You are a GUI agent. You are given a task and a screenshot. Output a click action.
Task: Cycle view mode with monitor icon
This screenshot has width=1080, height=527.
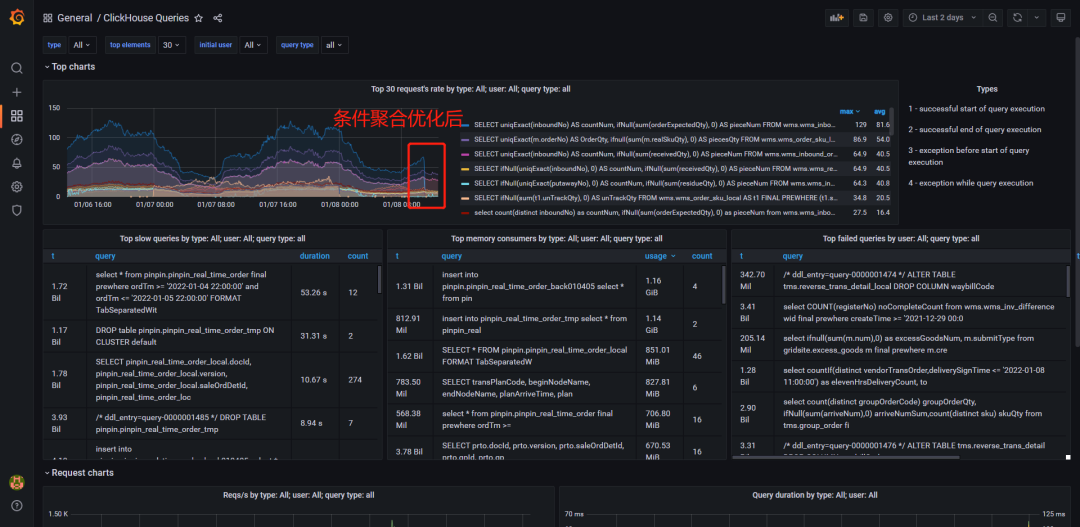point(1060,18)
